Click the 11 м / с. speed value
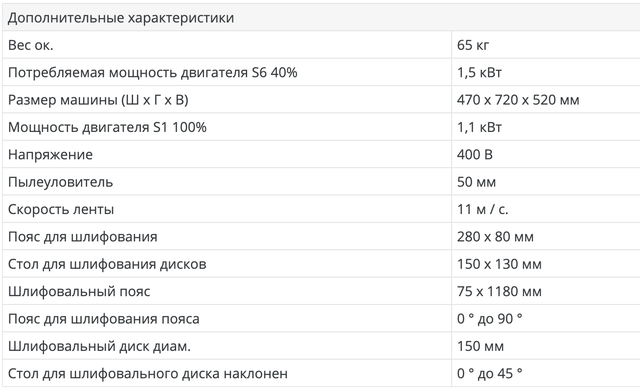 click(x=482, y=209)
